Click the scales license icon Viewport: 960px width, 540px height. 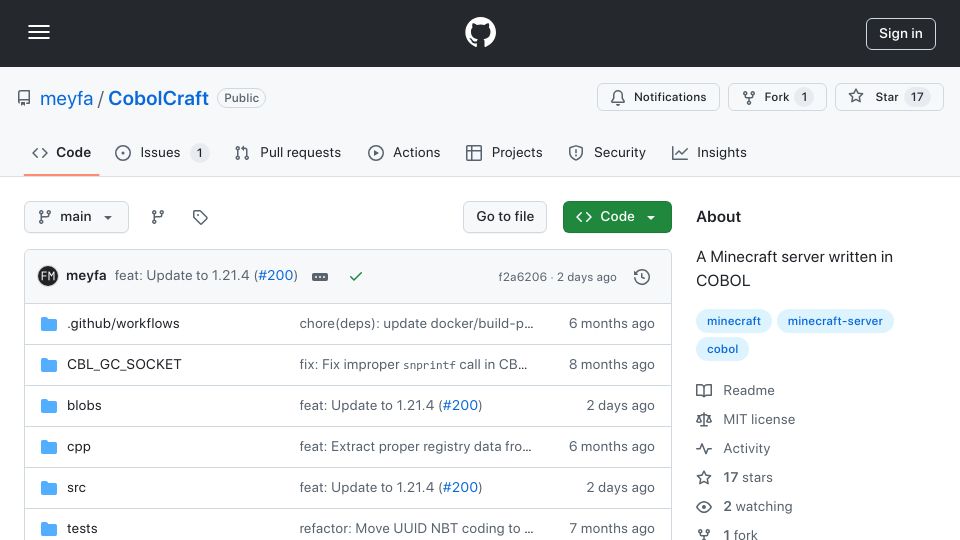[x=704, y=419]
